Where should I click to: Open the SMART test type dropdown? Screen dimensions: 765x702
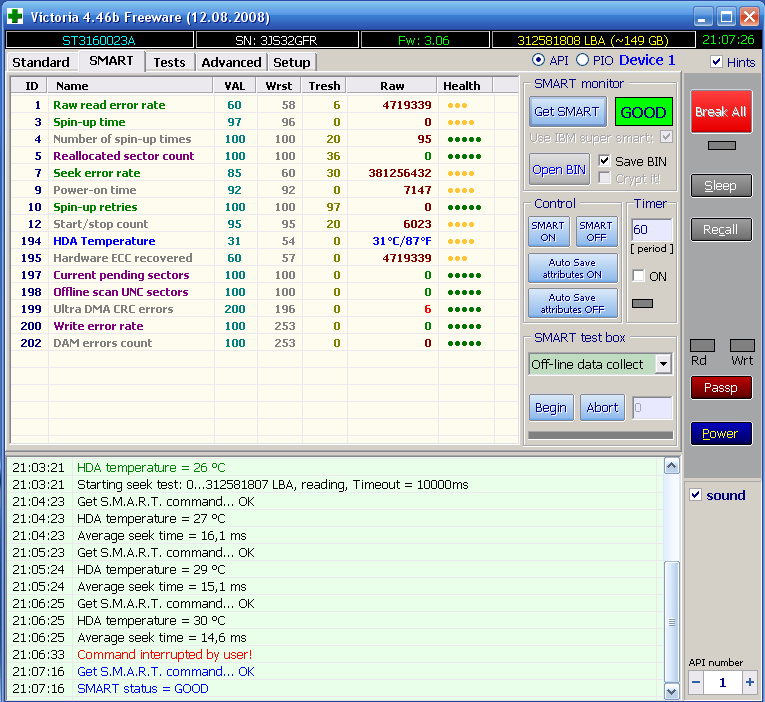pyautogui.click(x=663, y=364)
